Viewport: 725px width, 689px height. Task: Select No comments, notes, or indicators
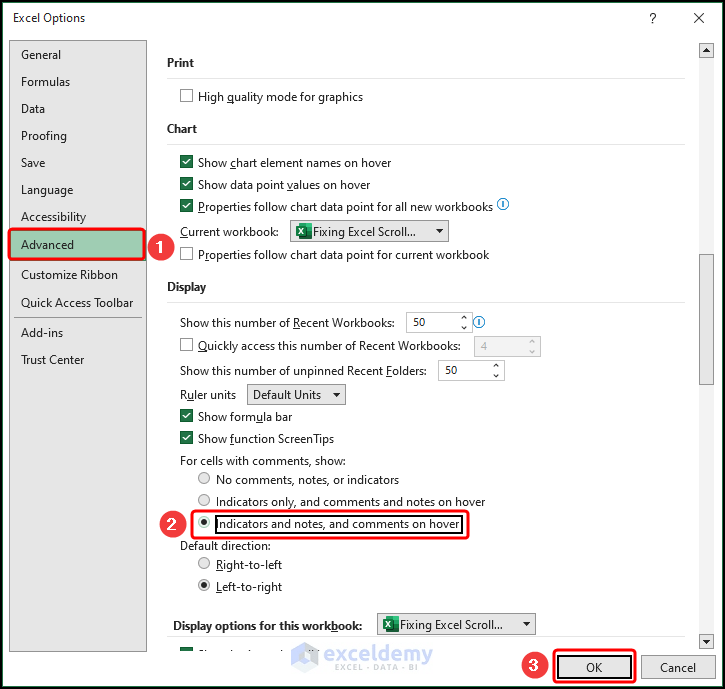pos(204,478)
